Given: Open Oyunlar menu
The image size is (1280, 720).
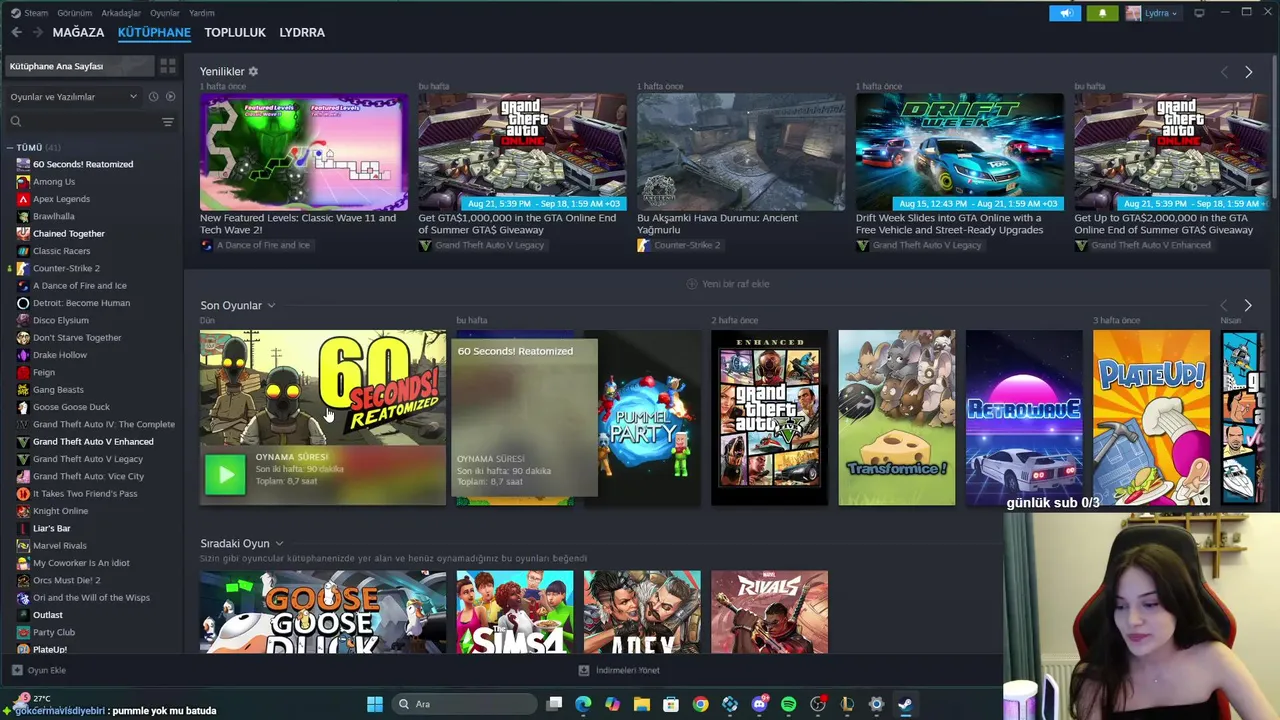Looking at the screenshot, I should 165,13.
